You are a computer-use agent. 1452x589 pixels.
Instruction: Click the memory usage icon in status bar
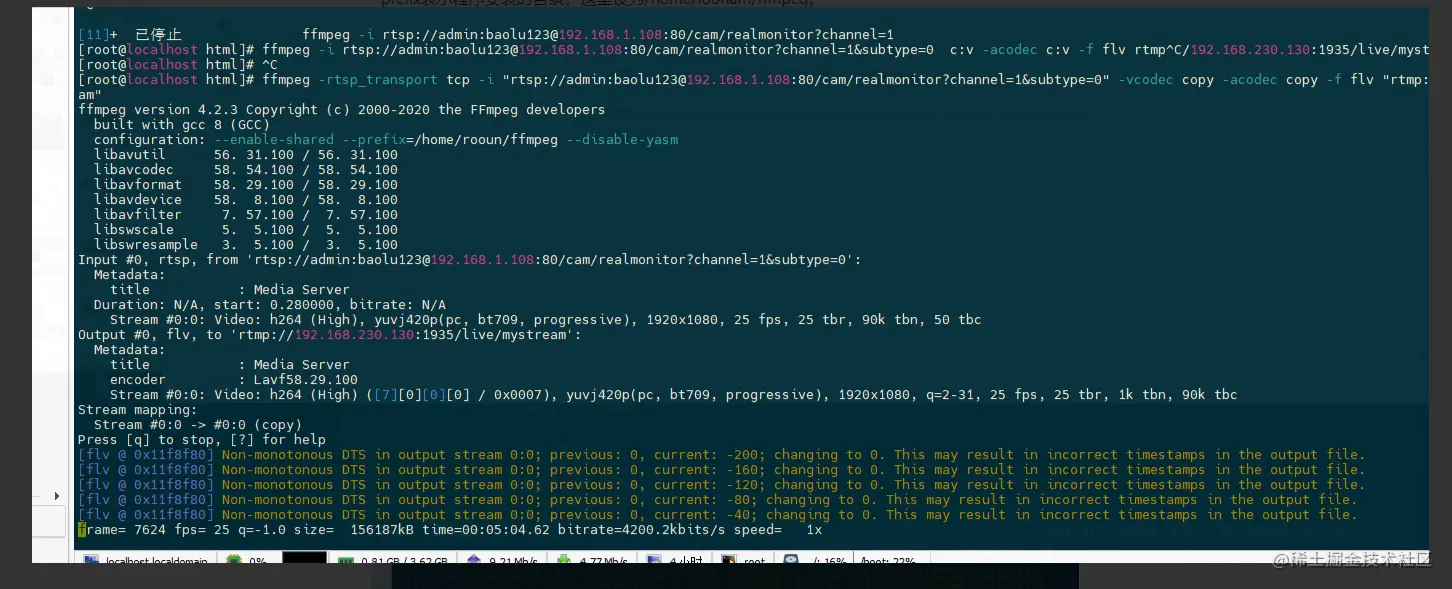tap(345, 561)
